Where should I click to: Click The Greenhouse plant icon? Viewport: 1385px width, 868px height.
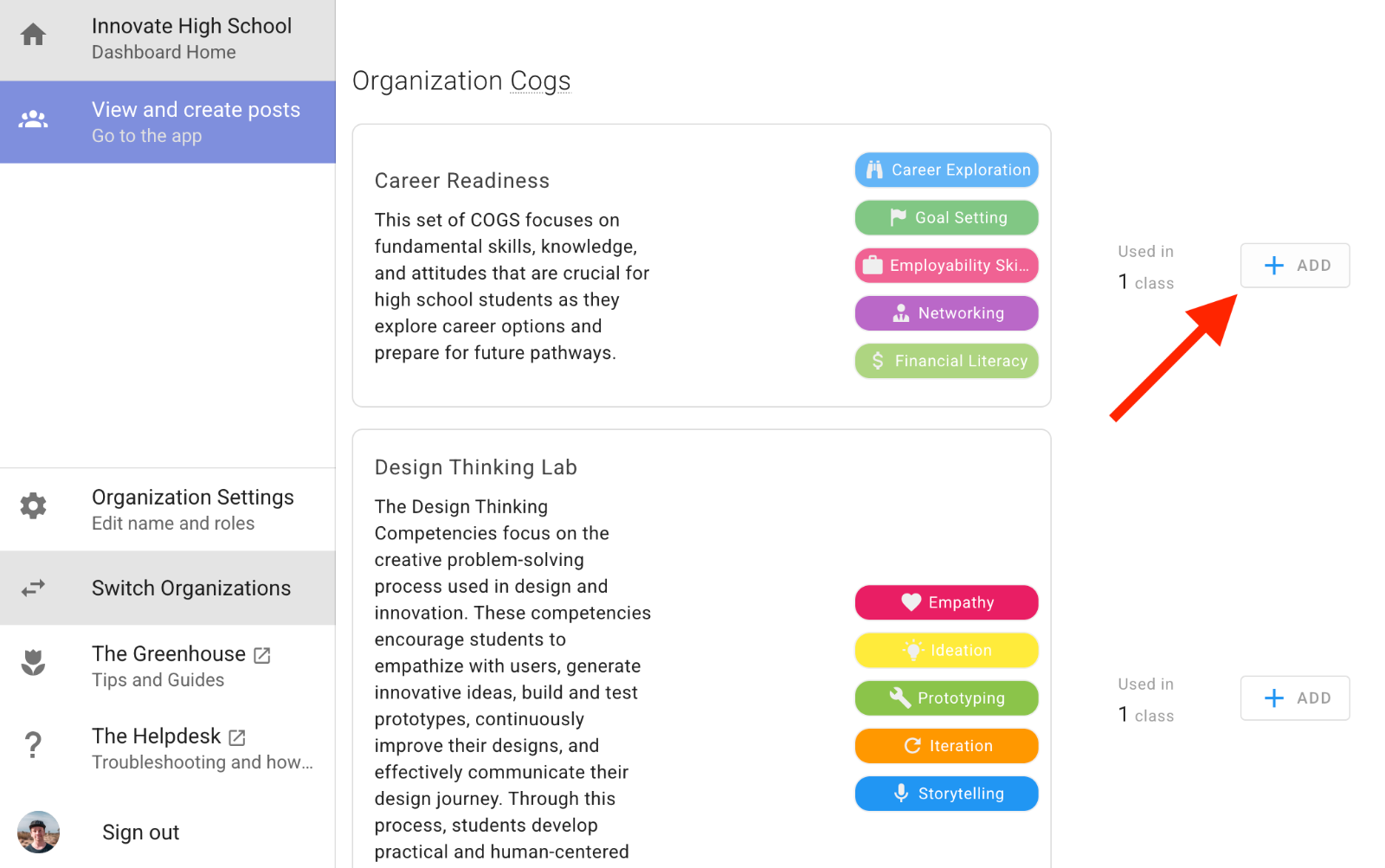(33, 663)
